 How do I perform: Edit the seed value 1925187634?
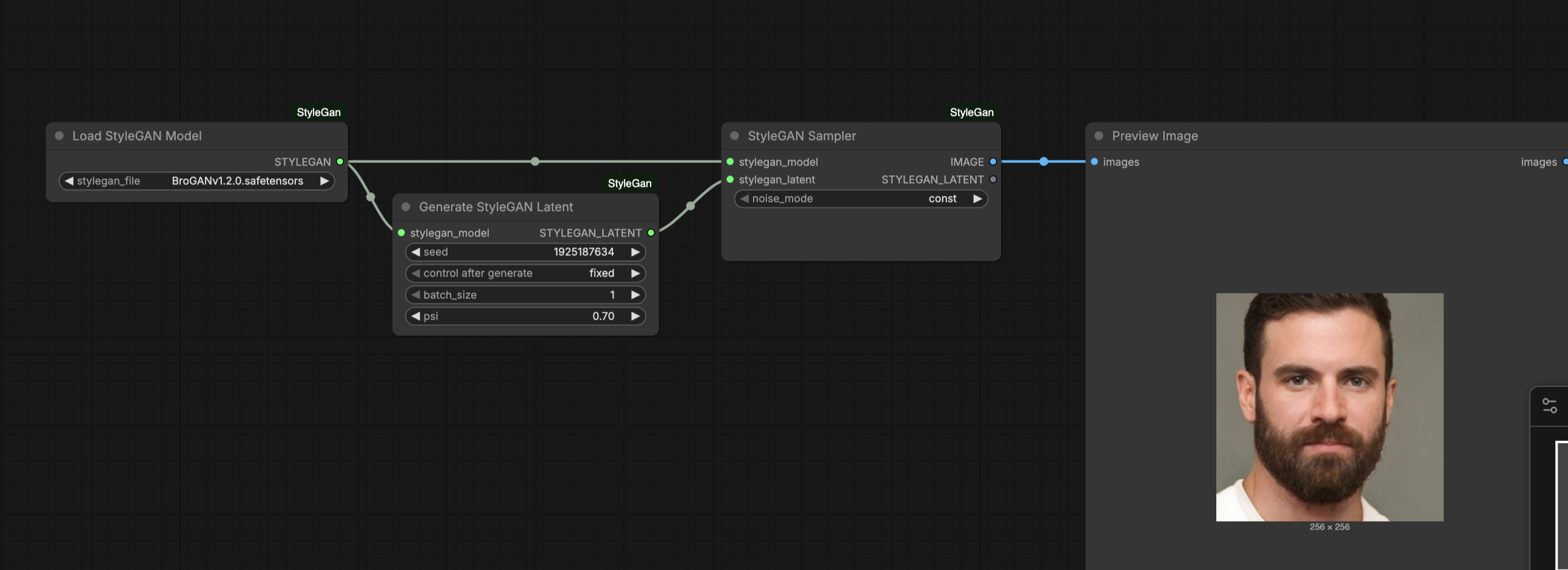coord(525,252)
